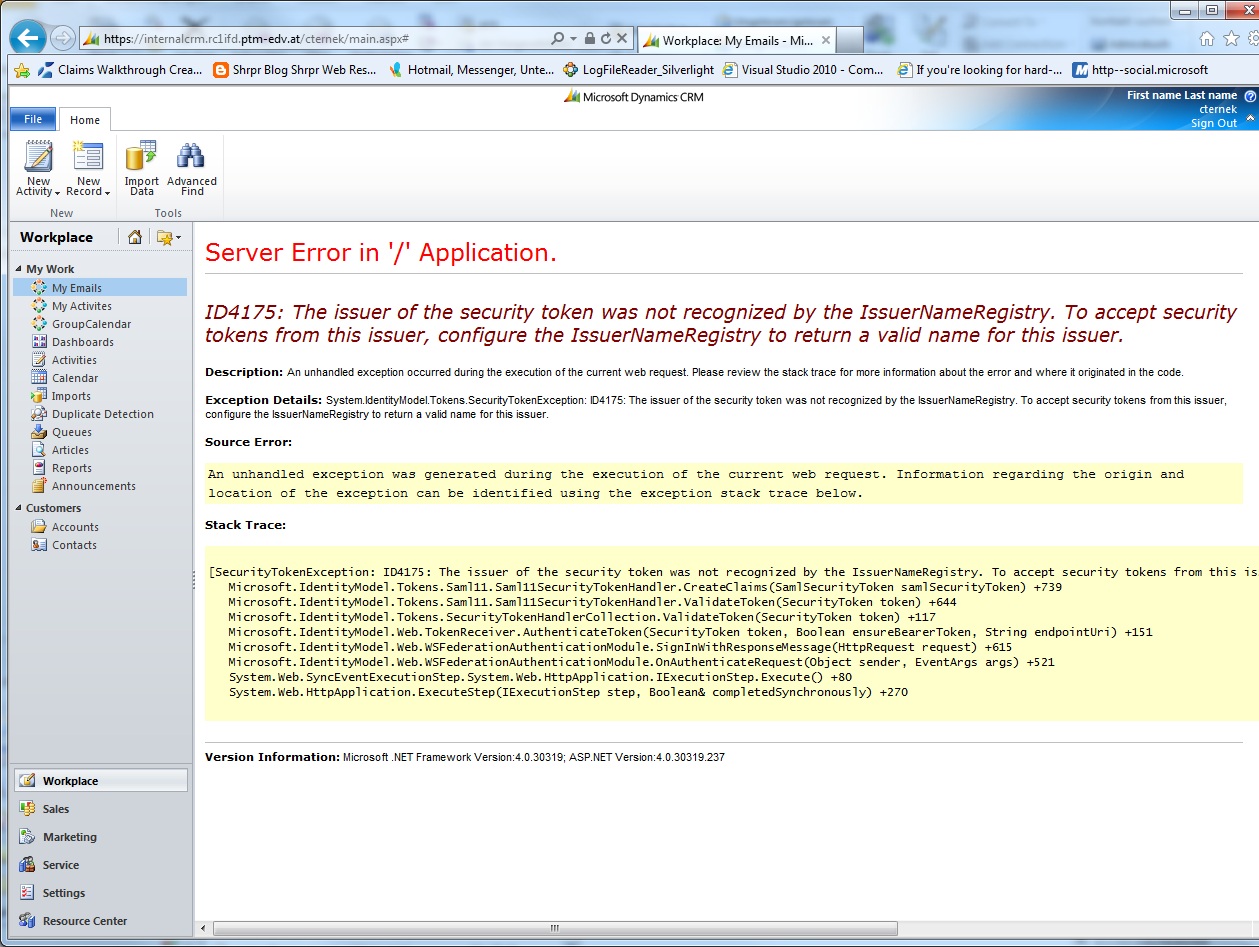This screenshot has height=947, width=1259.
Task: Click the Import Data ribbon icon
Action: tap(141, 156)
